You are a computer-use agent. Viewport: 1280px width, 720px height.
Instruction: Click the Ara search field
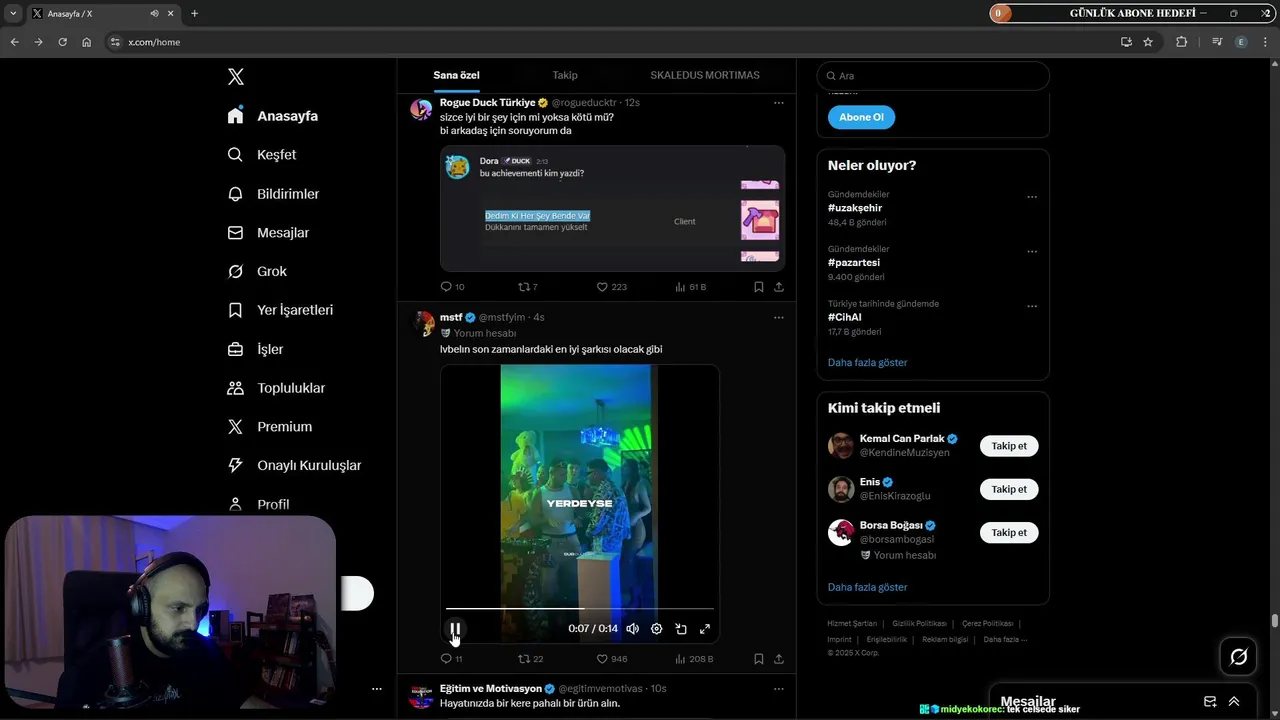[933, 76]
